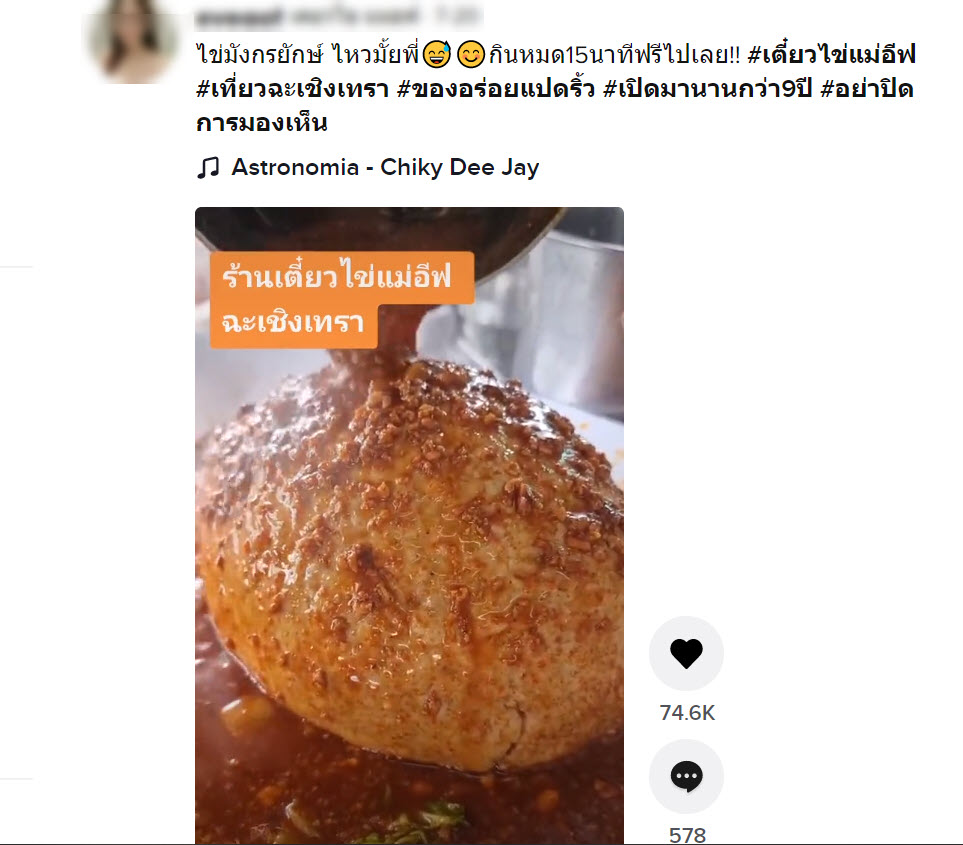Open hashtag #ของอร่อยแปดริ้ว
963x845 pixels.
coord(496,89)
